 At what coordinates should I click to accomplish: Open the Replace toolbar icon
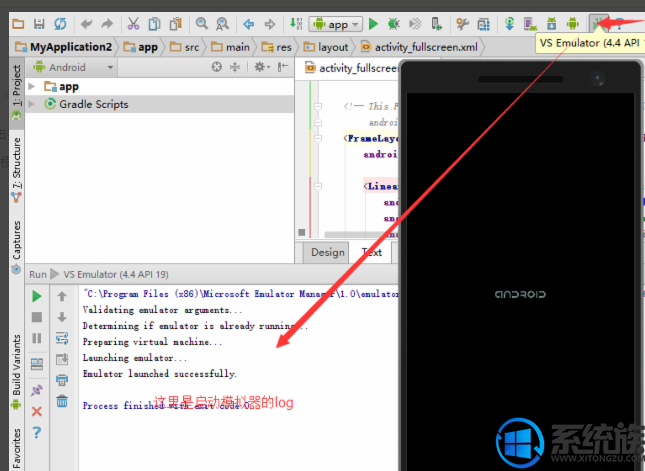223,24
